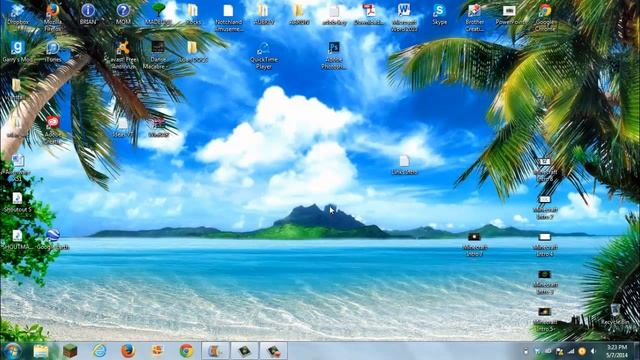
Task: Launch the Google Chrome desktop shortcut
Action: coord(545,17)
